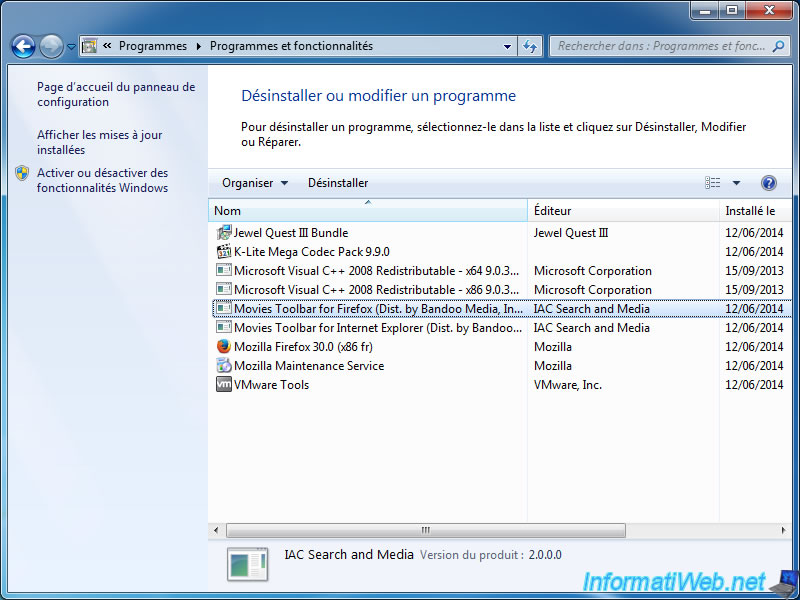800x600 pixels.
Task: Click 15/09/2013 date of Visual C++ x64
Action: click(x=754, y=270)
